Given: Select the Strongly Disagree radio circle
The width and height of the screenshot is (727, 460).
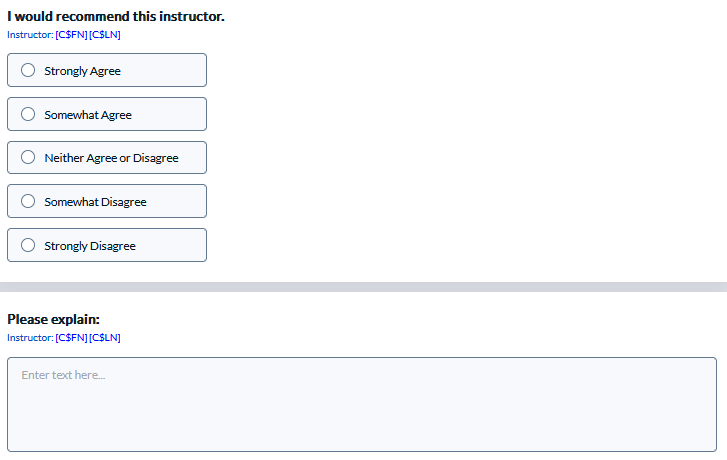Looking at the screenshot, I should point(28,245).
